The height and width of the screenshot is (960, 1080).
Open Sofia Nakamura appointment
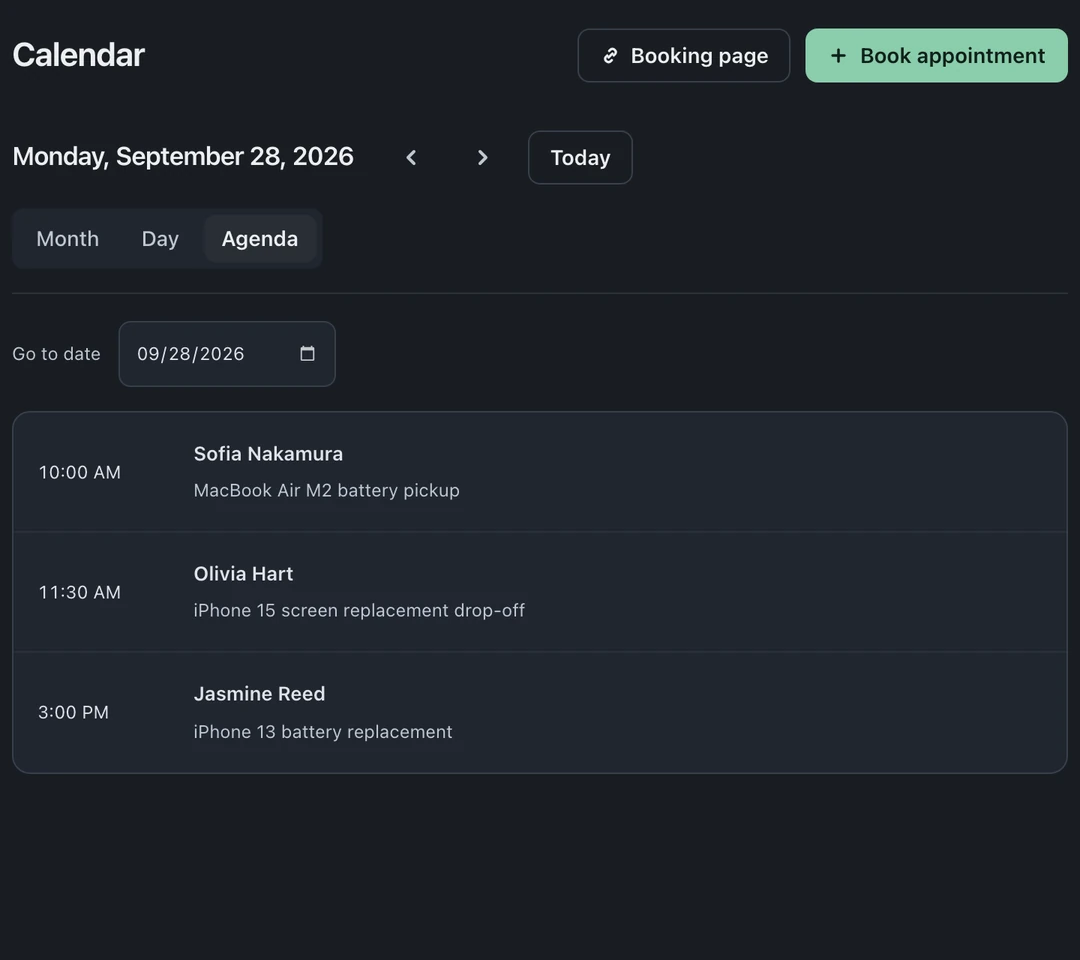click(540, 472)
